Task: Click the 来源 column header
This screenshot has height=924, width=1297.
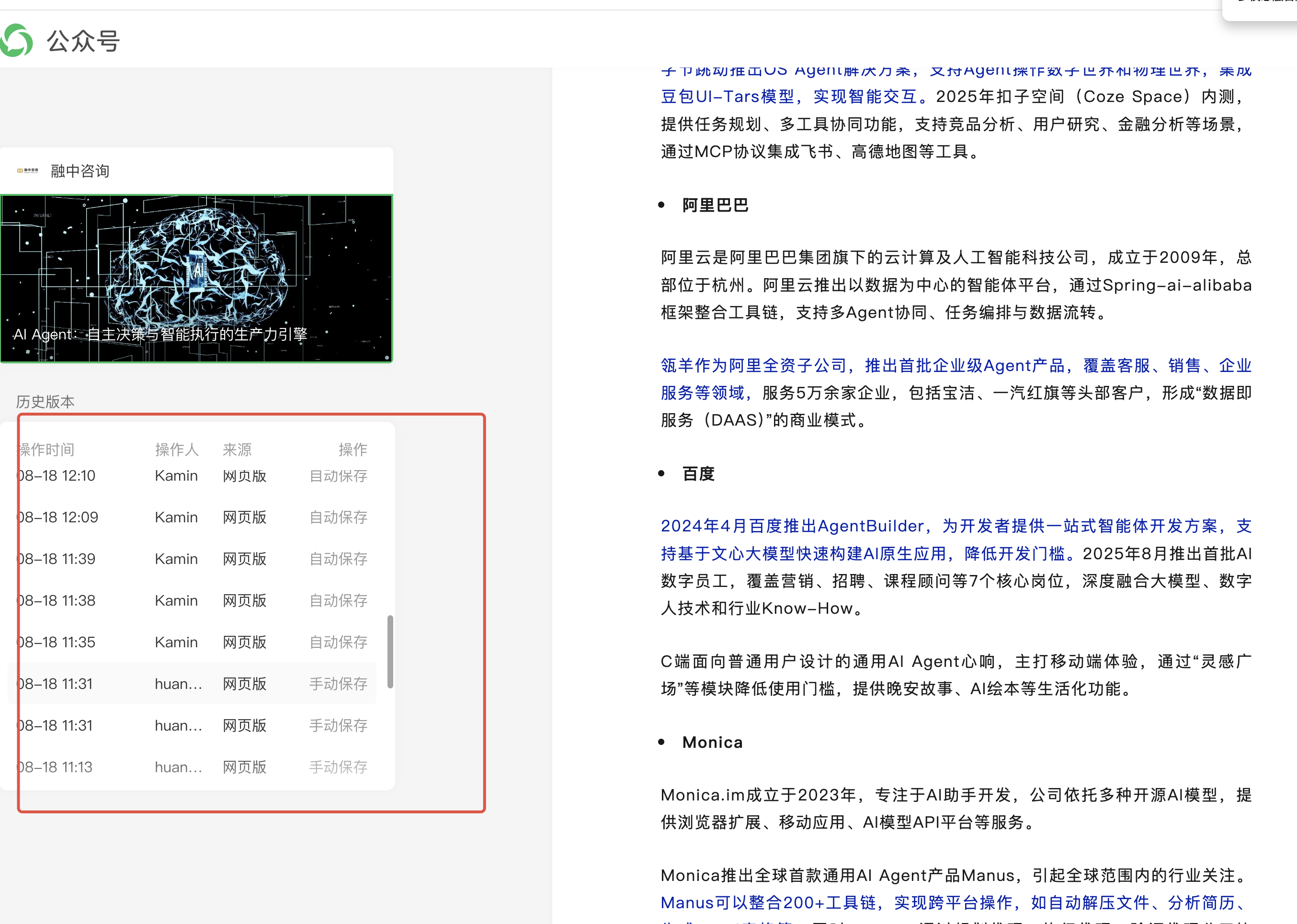Action: tap(237, 450)
